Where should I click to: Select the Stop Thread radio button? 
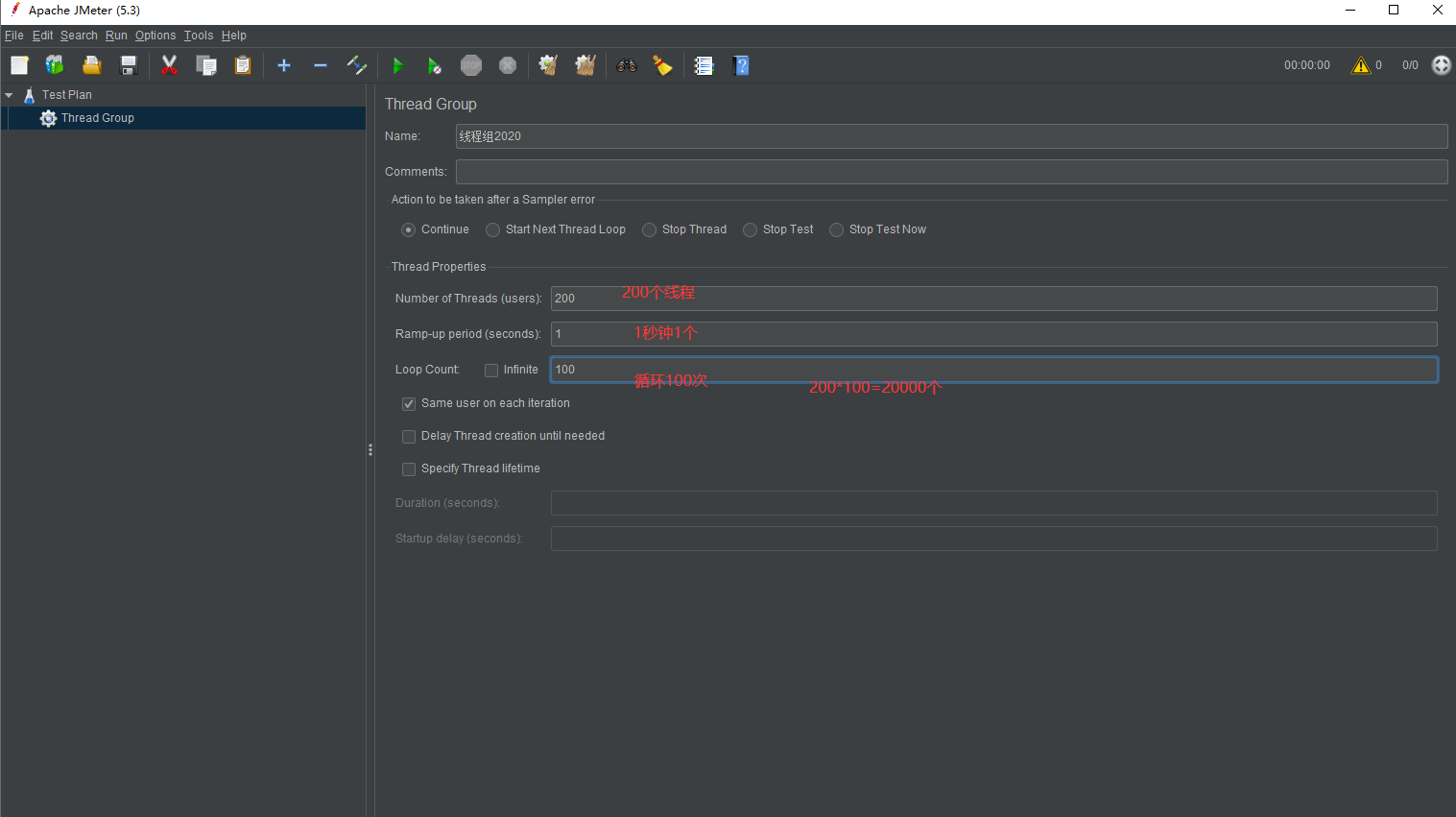(x=650, y=229)
